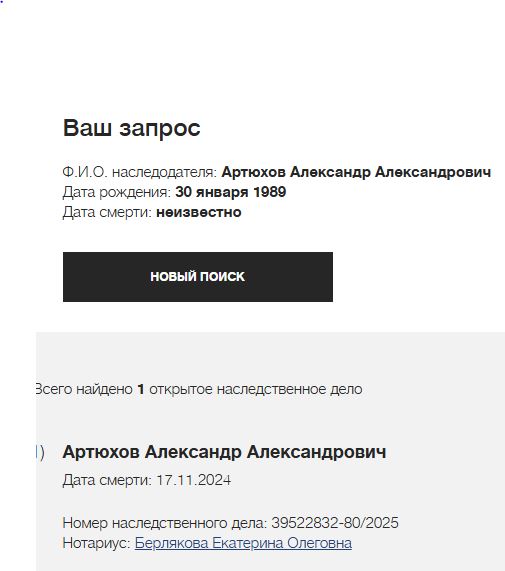Select bold name in Ф.И.О. наследодателя line
The width and height of the screenshot is (505, 571).
(x=356, y=172)
